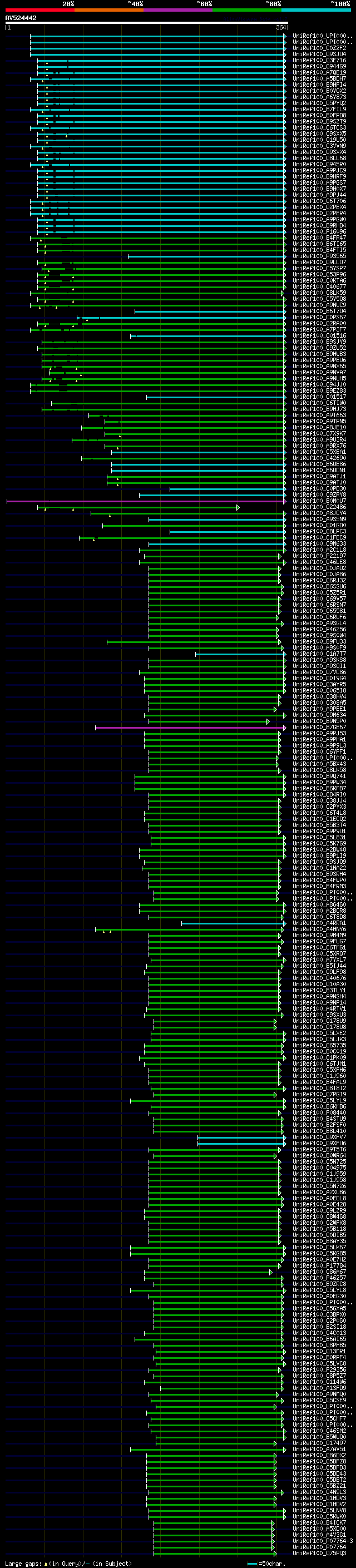Select hit label UniRef100_A5BDH7
Image resolution: width=356 pixels, height=1568 pixels.
[x=319, y=78]
